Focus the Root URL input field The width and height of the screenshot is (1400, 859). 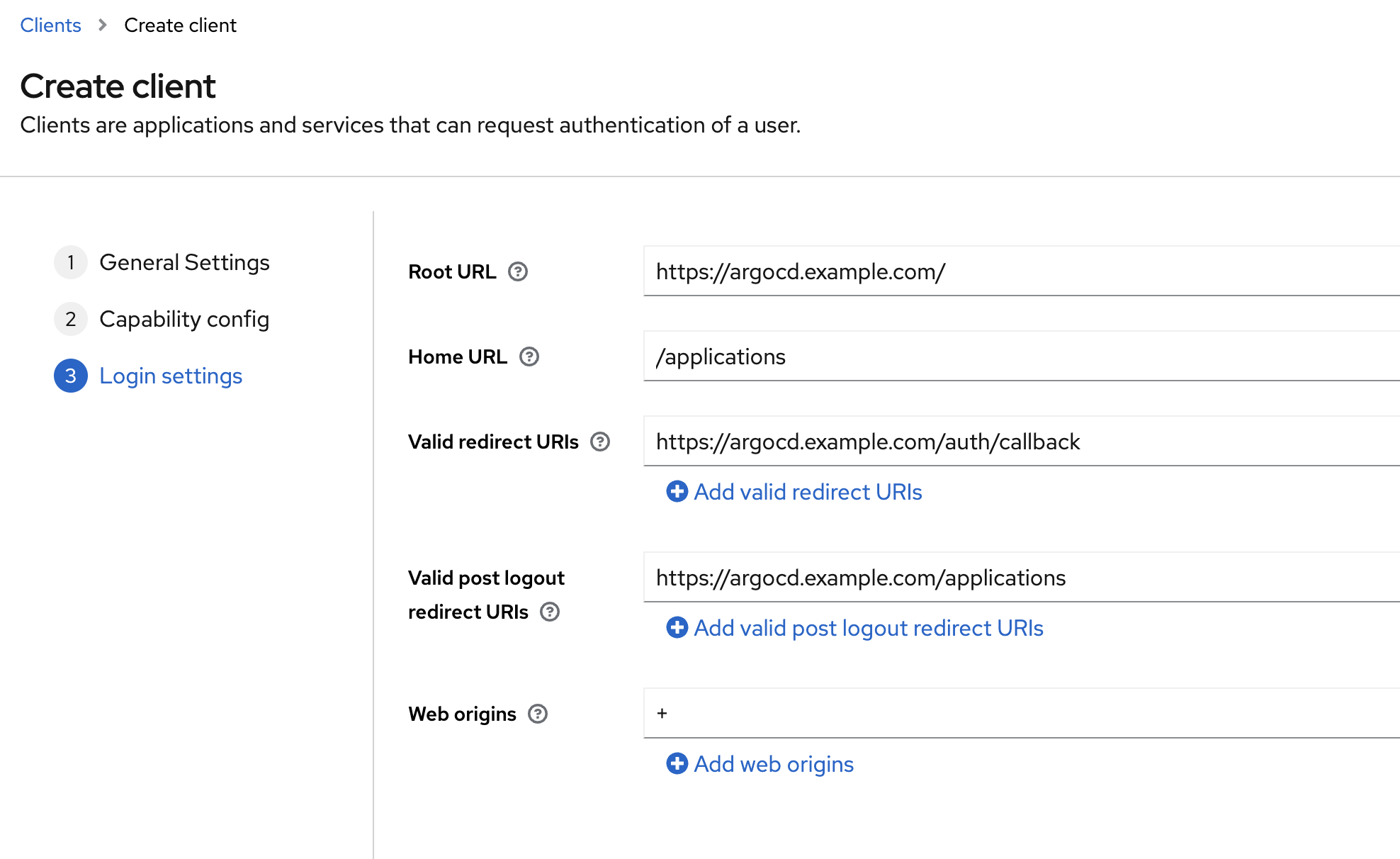click(x=1020, y=271)
